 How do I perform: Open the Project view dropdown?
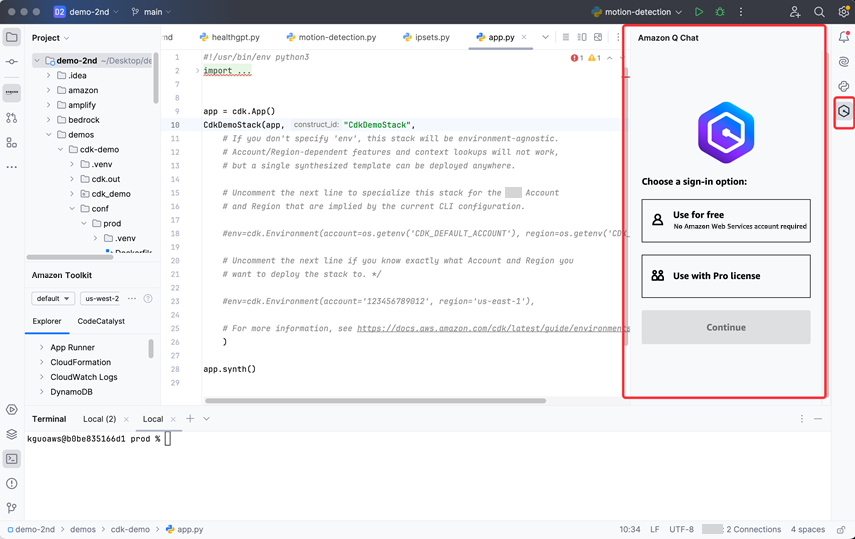(51, 38)
